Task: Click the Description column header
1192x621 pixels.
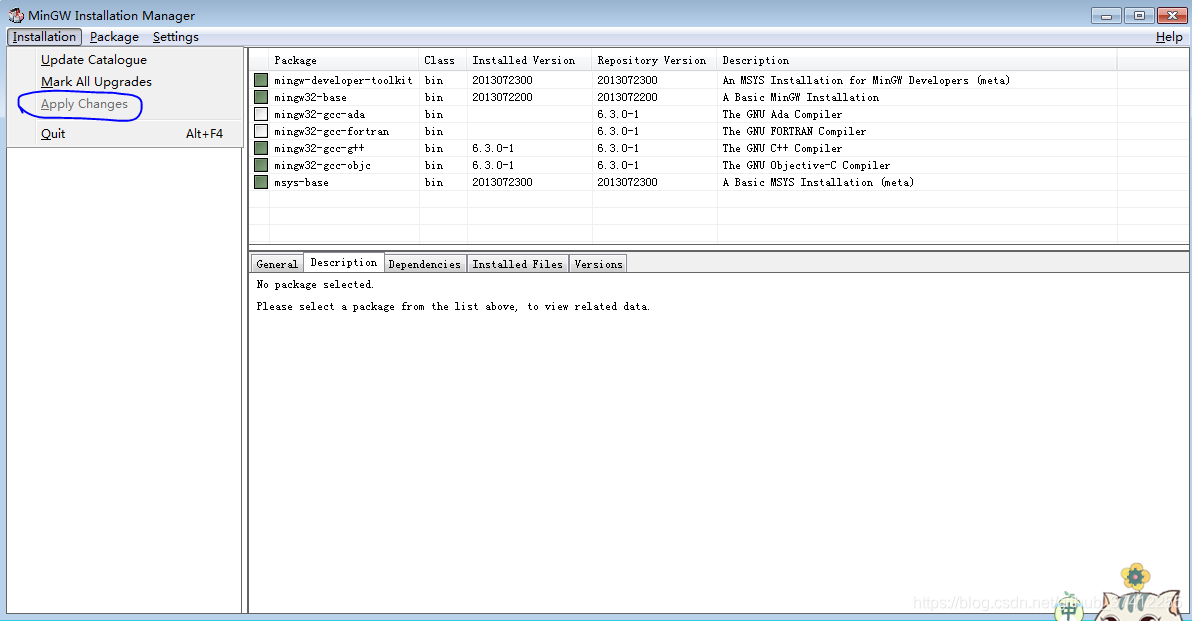Action: (x=917, y=60)
